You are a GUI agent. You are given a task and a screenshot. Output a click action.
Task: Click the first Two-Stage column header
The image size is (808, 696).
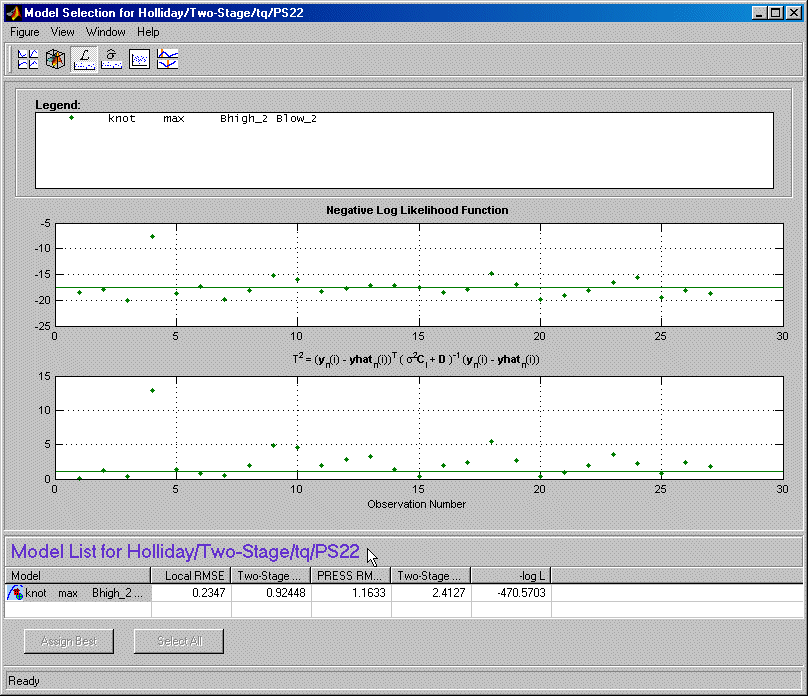(x=271, y=575)
